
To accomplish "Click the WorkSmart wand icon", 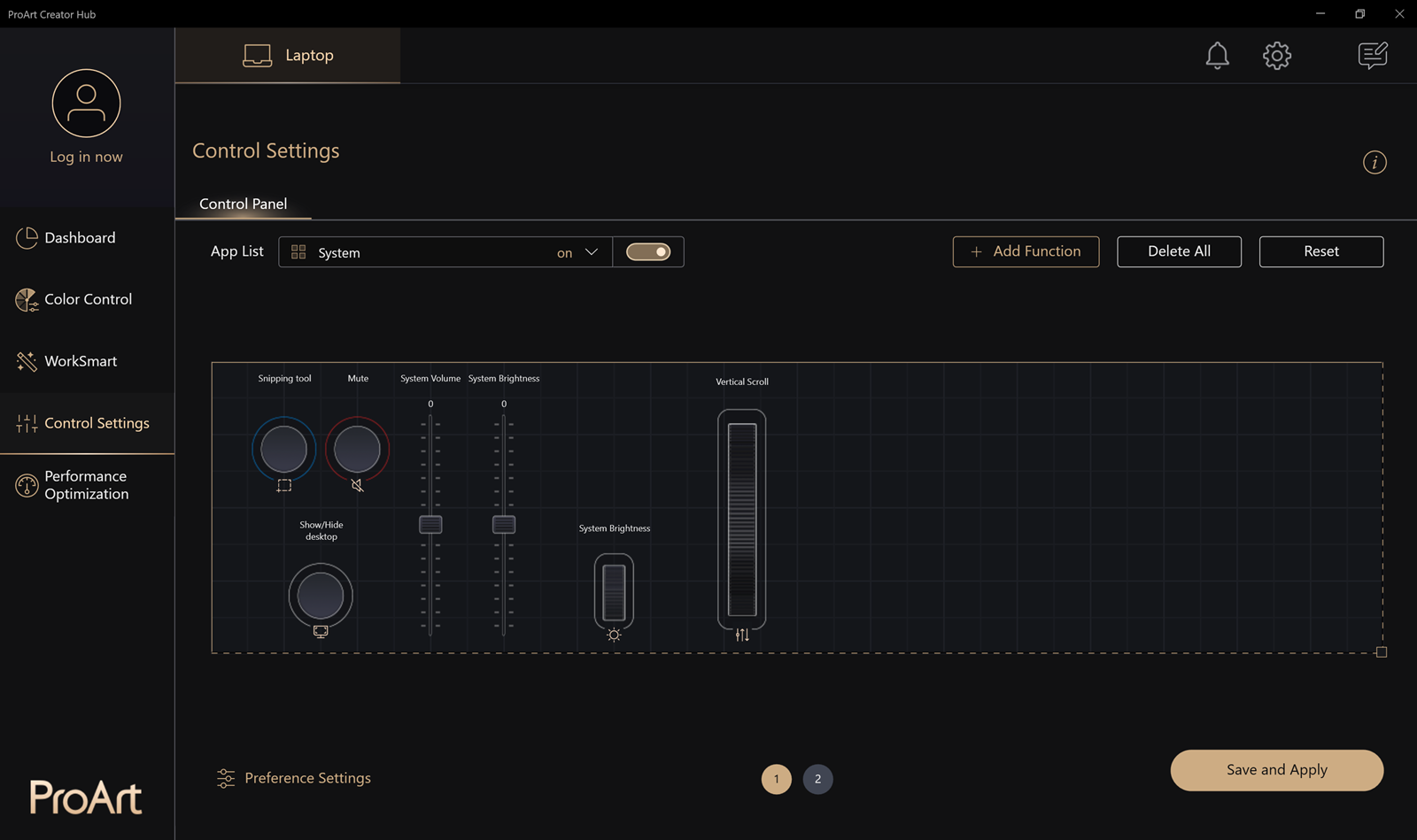I will 27,361.
